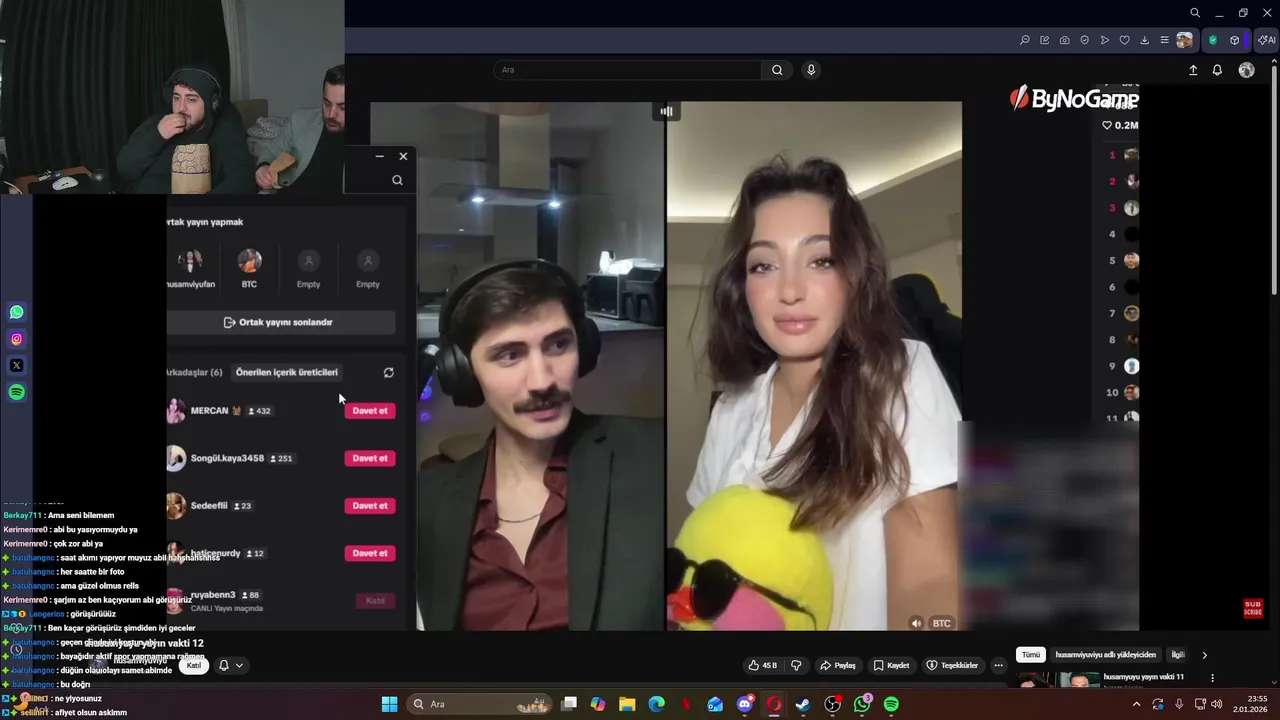Show hidden system tray icons
The image size is (1280, 720).
point(1136,704)
